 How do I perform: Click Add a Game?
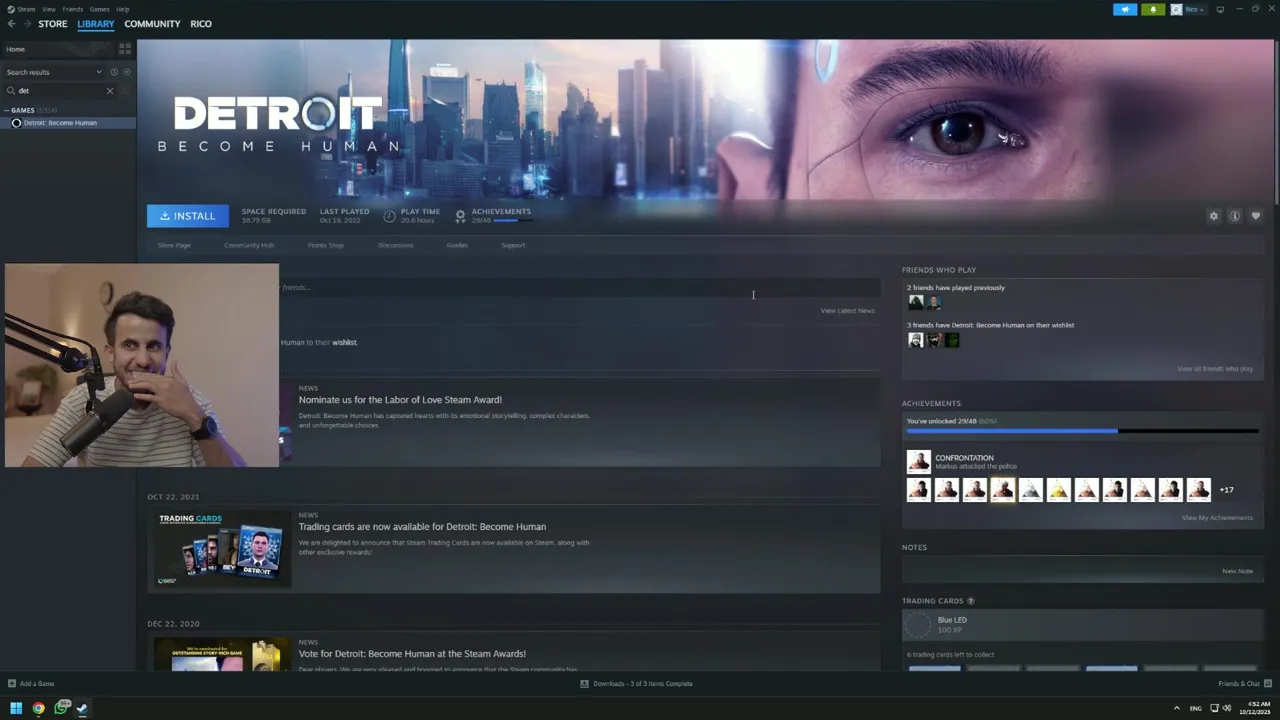coord(31,684)
